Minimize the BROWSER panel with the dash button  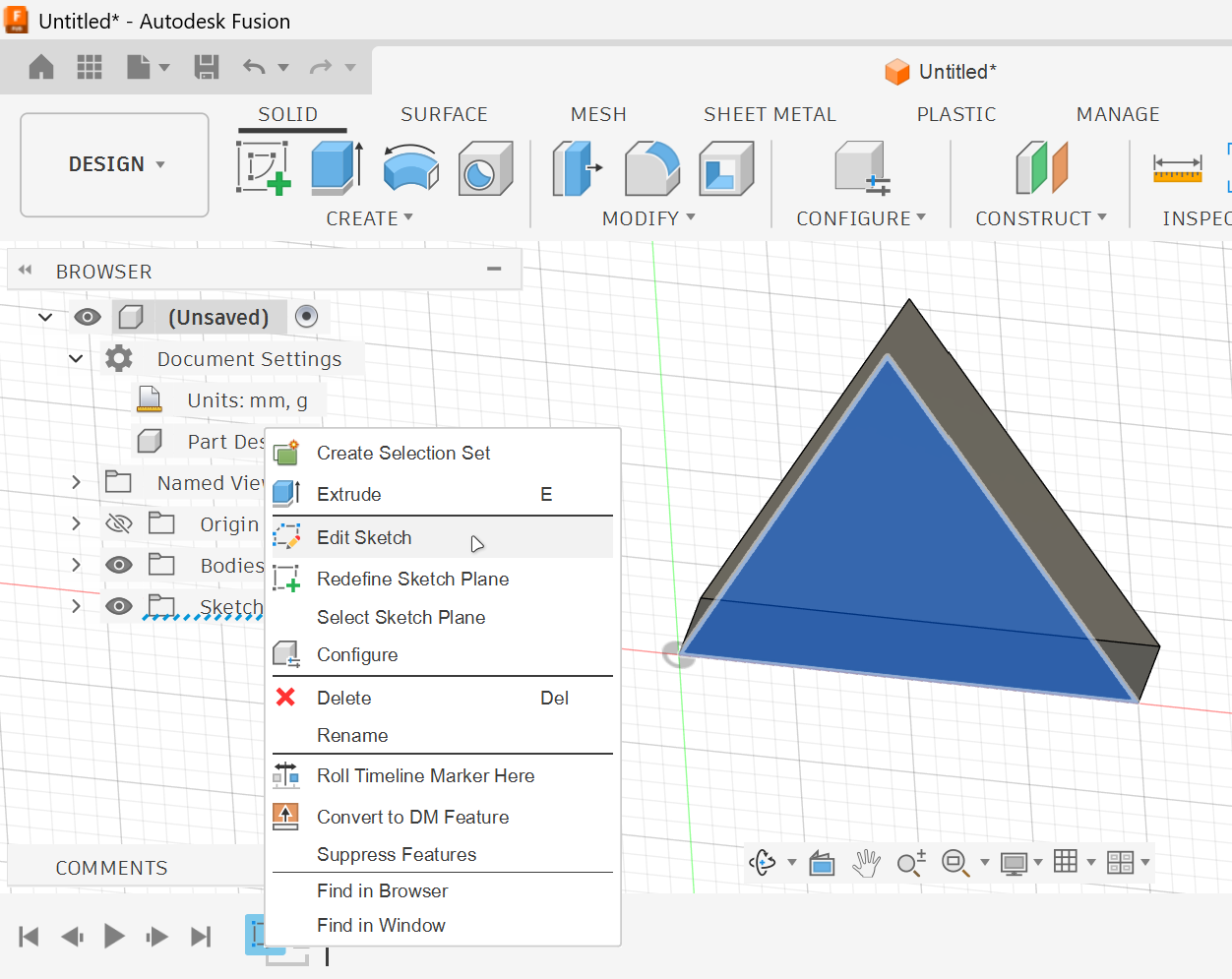494,269
